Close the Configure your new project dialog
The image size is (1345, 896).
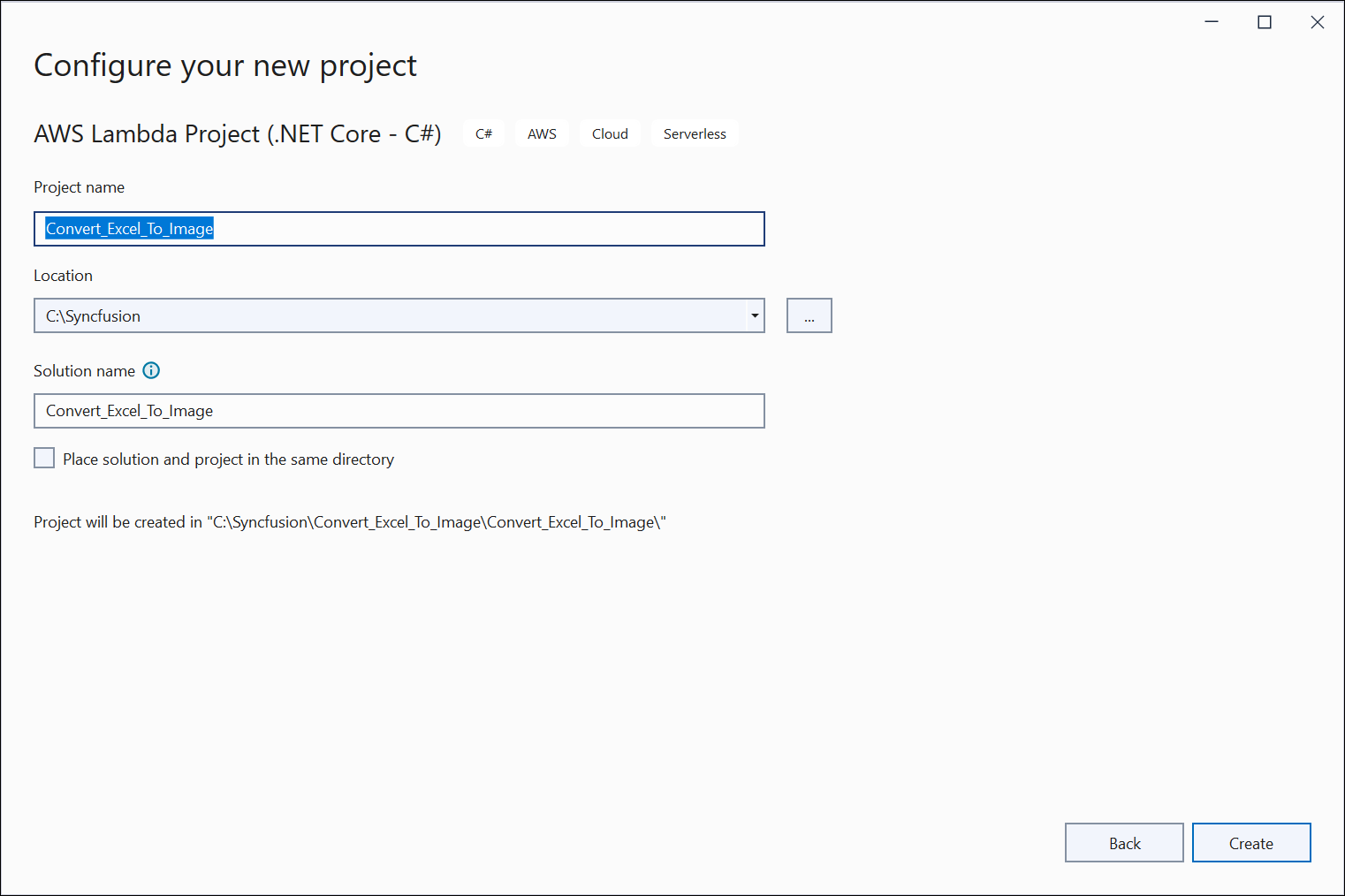click(x=1317, y=22)
